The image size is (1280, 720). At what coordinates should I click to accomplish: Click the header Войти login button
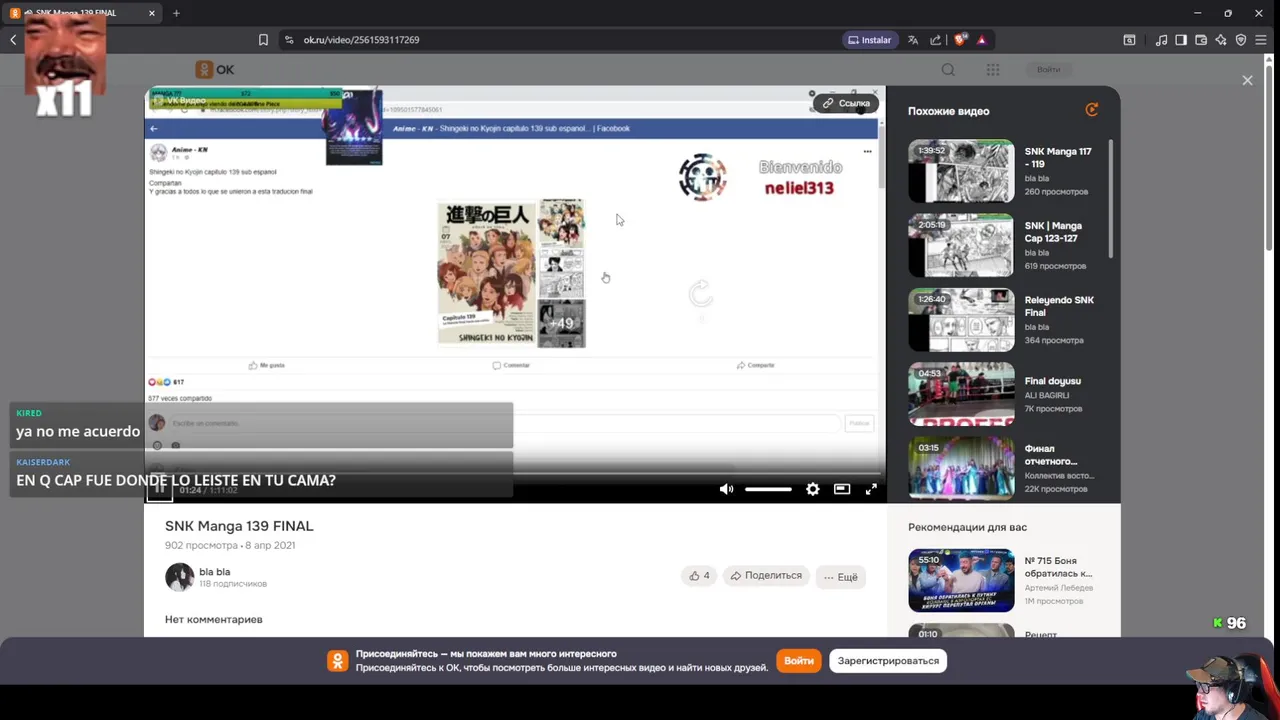pyautogui.click(x=1048, y=69)
